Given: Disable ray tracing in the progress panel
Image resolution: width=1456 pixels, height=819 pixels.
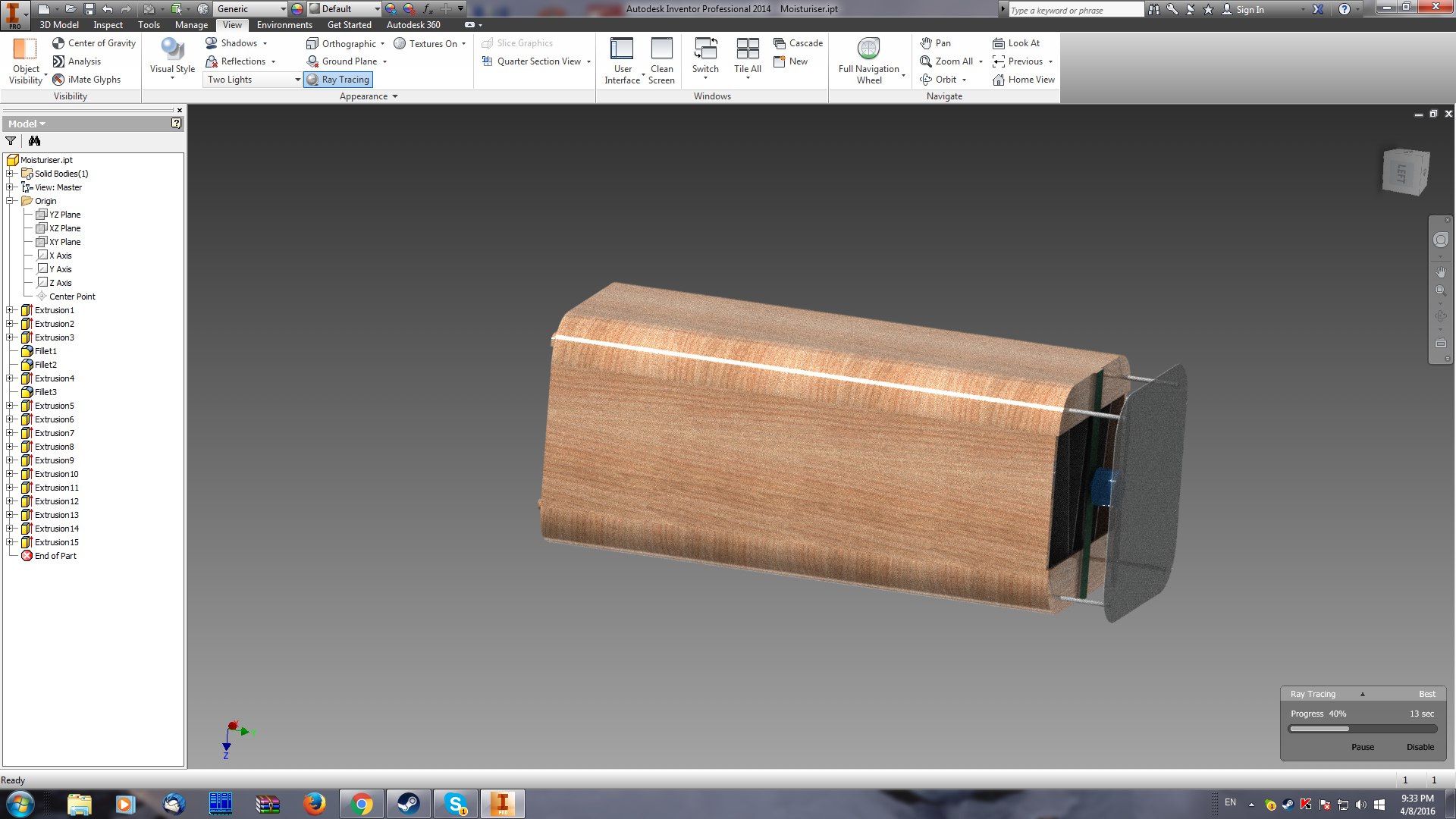Looking at the screenshot, I should [1420, 747].
